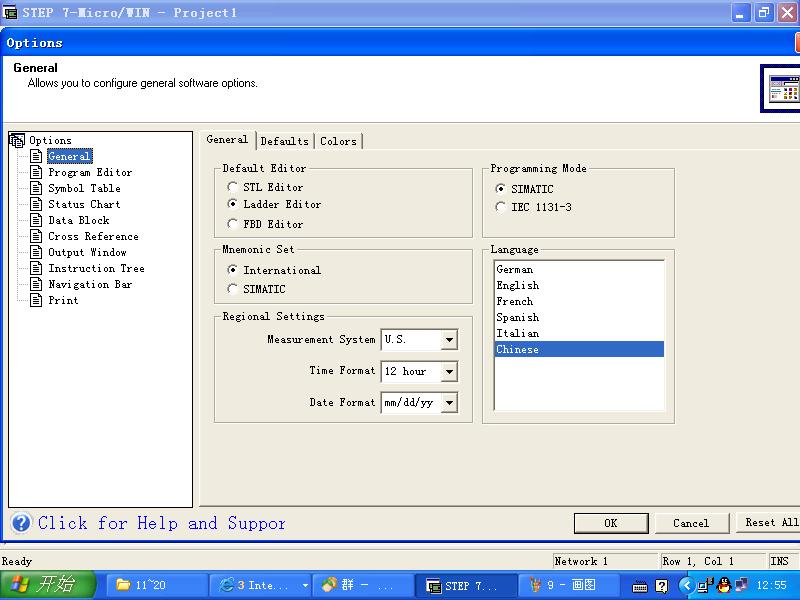Choose Chinese in Language list

pyautogui.click(x=579, y=349)
